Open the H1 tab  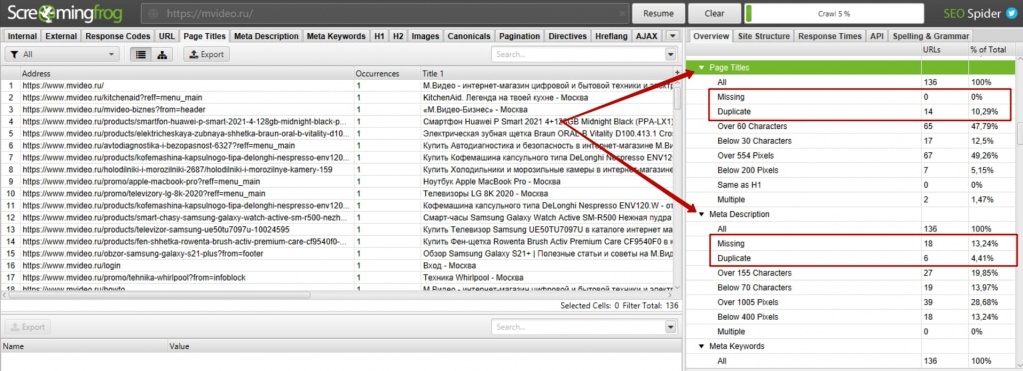pos(379,37)
